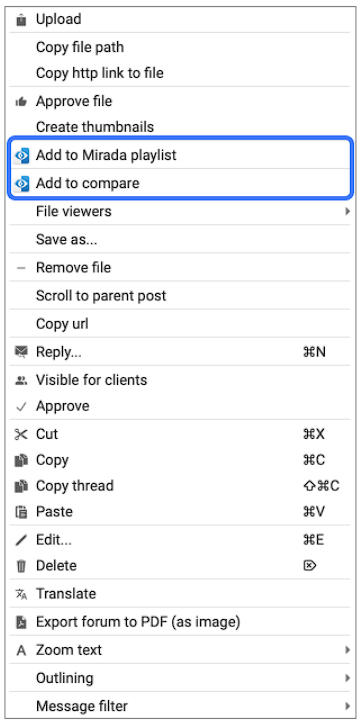Expand the Zoom text submenu arrow
The height and width of the screenshot is (722, 361).
click(x=347, y=650)
